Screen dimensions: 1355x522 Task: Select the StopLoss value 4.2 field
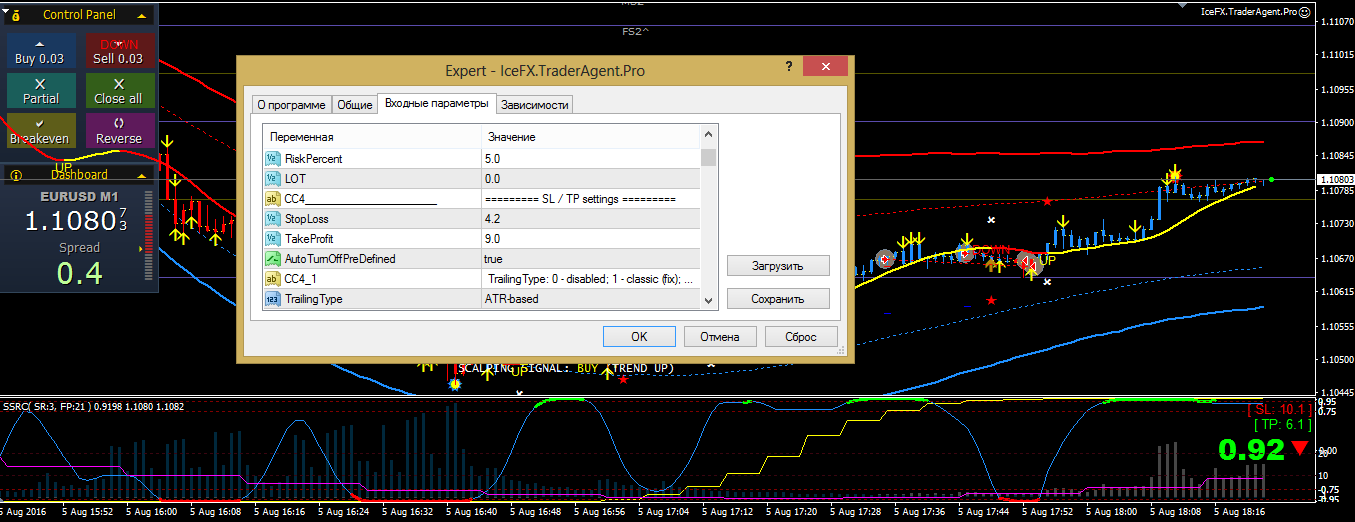pyautogui.click(x=590, y=218)
